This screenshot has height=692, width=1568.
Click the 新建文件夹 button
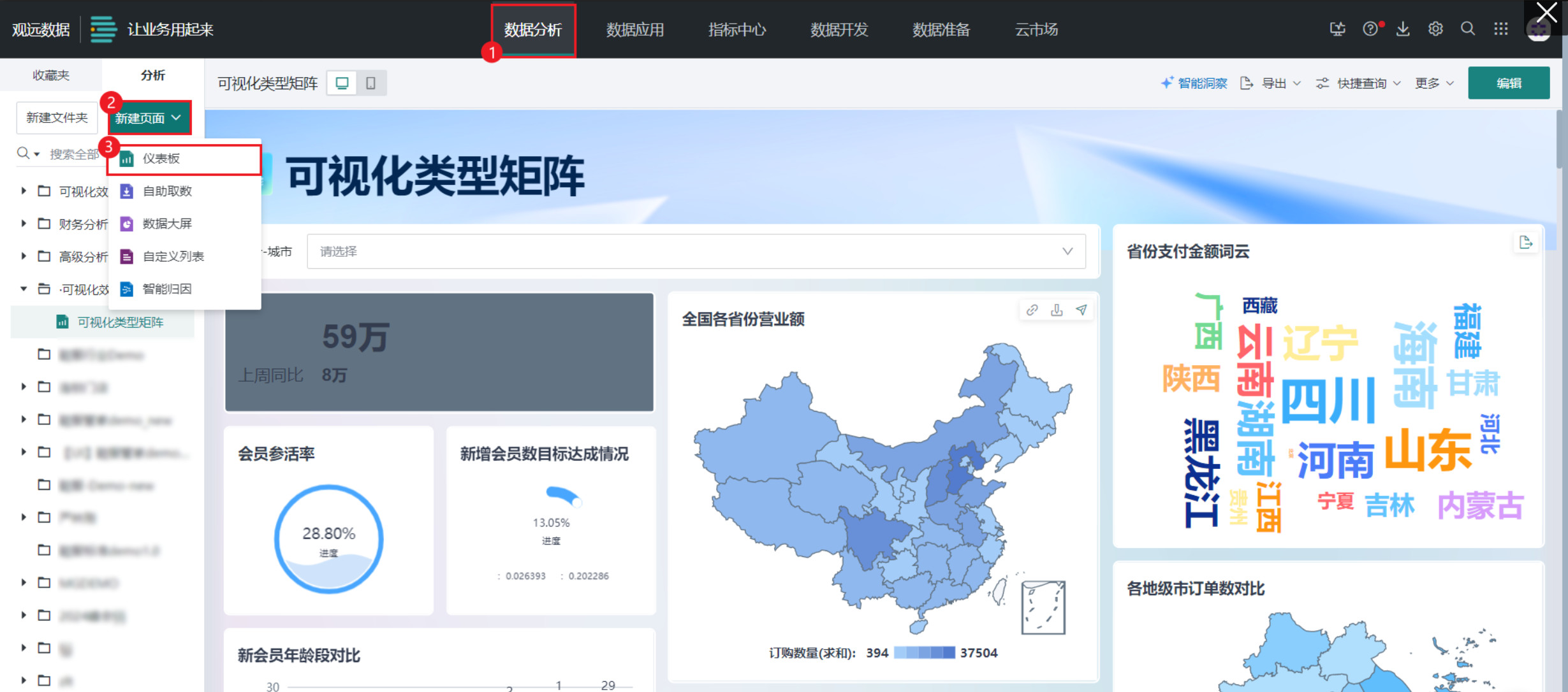(57, 118)
